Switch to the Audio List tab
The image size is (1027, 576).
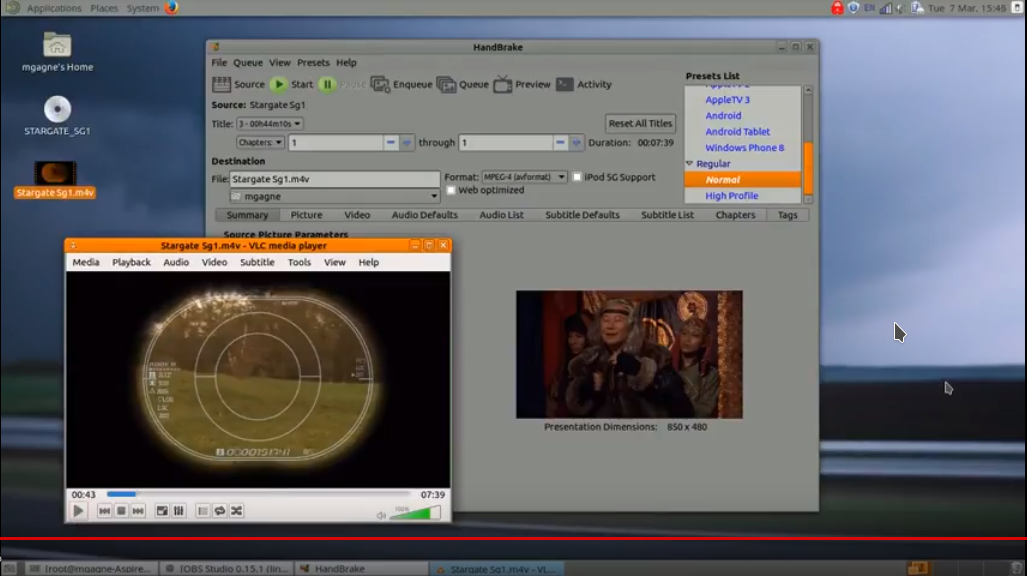tap(501, 215)
